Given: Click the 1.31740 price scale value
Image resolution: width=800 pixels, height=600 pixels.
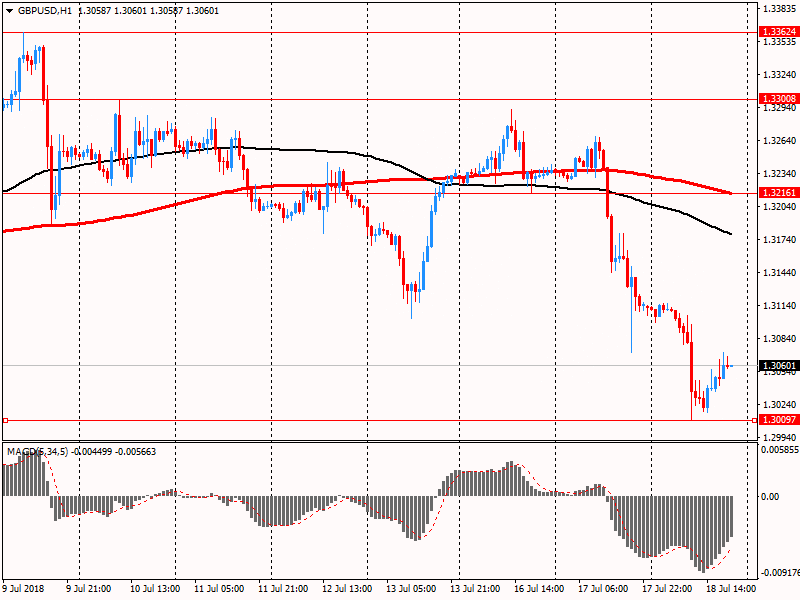Looking at the screenshot, I should [780, 240].
